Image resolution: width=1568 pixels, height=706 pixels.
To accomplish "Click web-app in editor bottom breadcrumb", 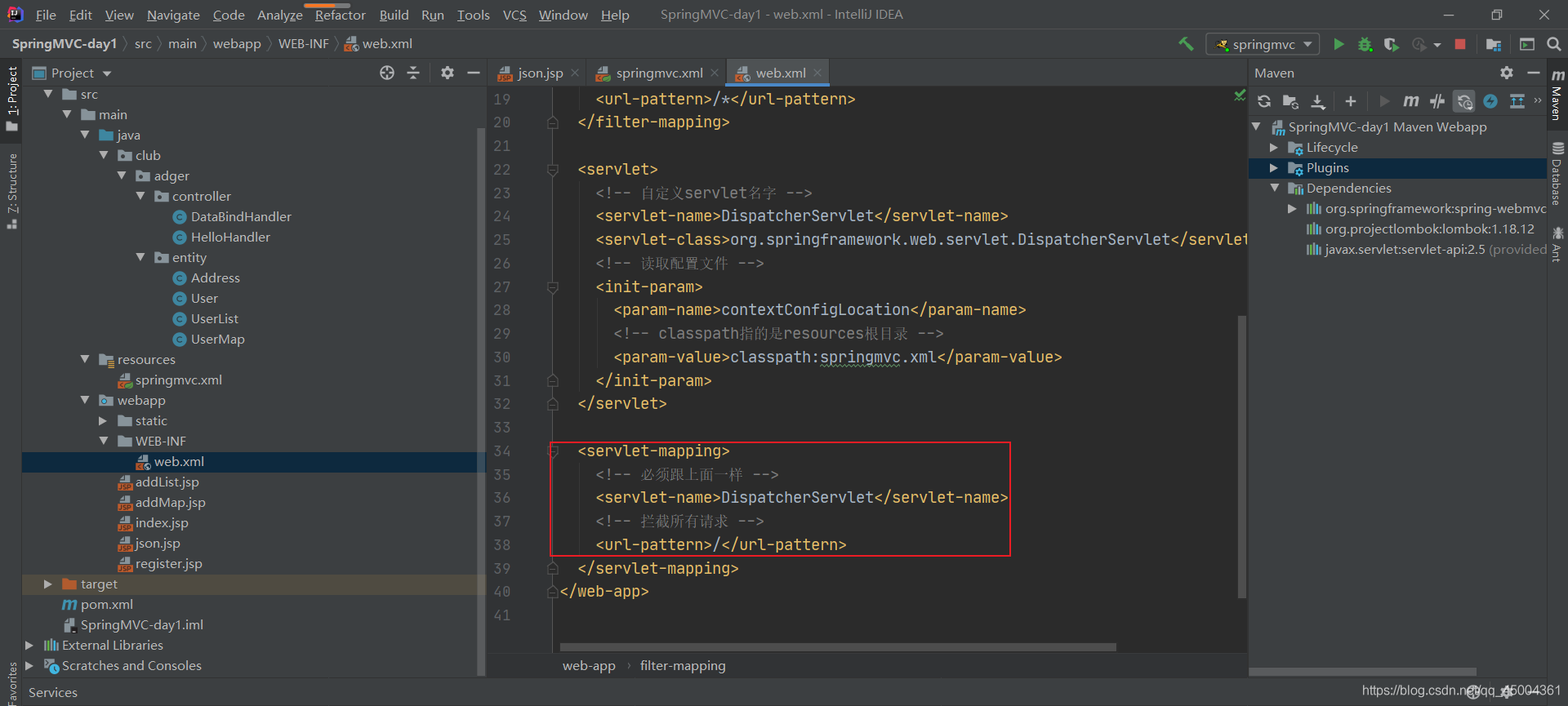I will click(589, 666).
